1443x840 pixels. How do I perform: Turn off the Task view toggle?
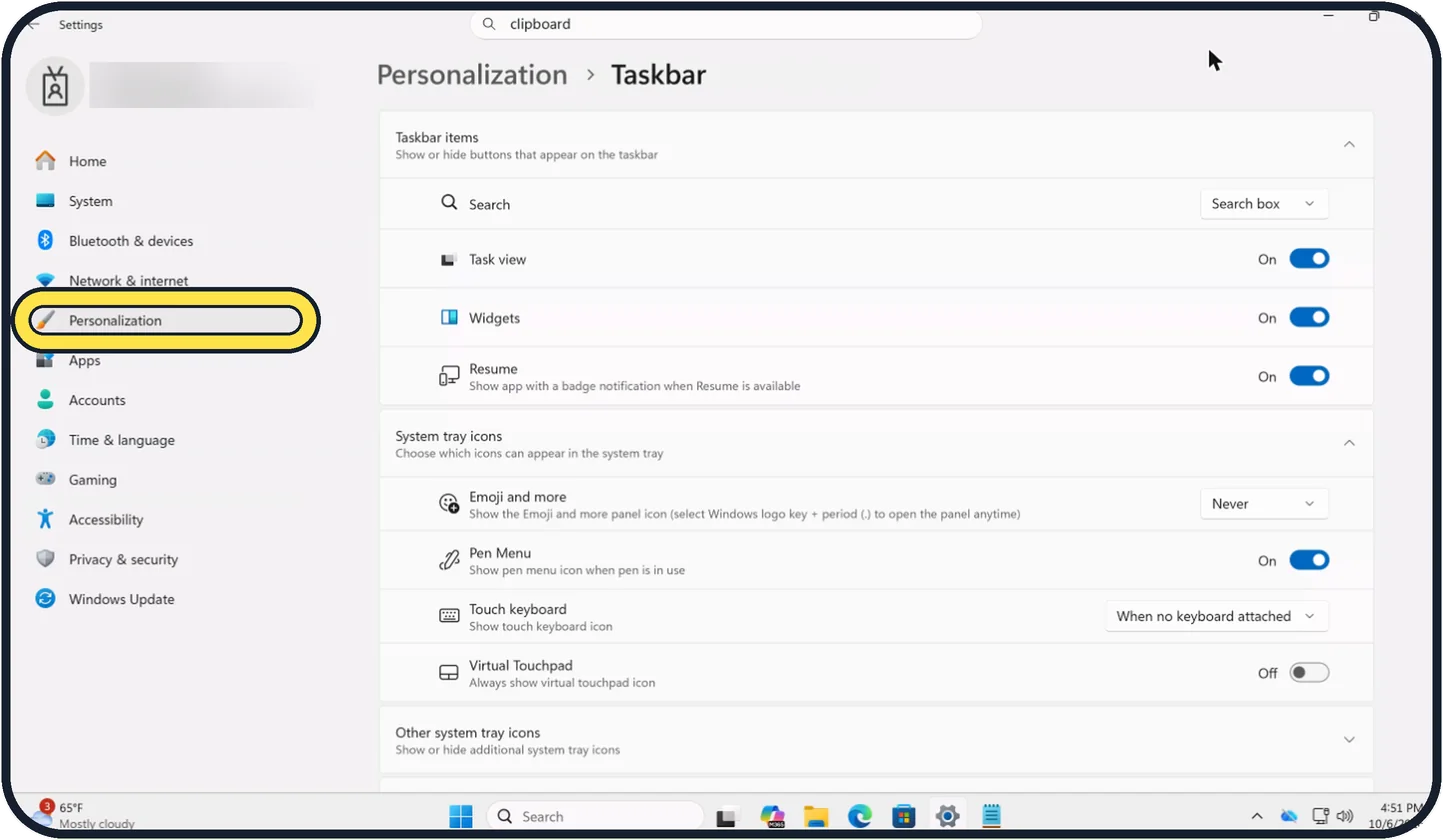point(1309,259)
